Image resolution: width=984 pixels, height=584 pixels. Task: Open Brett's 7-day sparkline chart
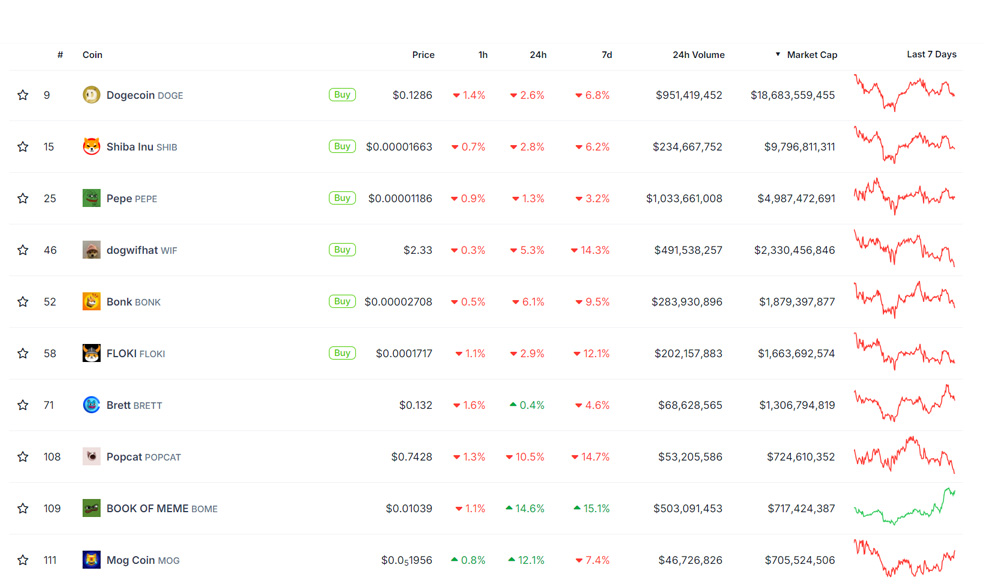pyautogui.click(x=904, y=403)
